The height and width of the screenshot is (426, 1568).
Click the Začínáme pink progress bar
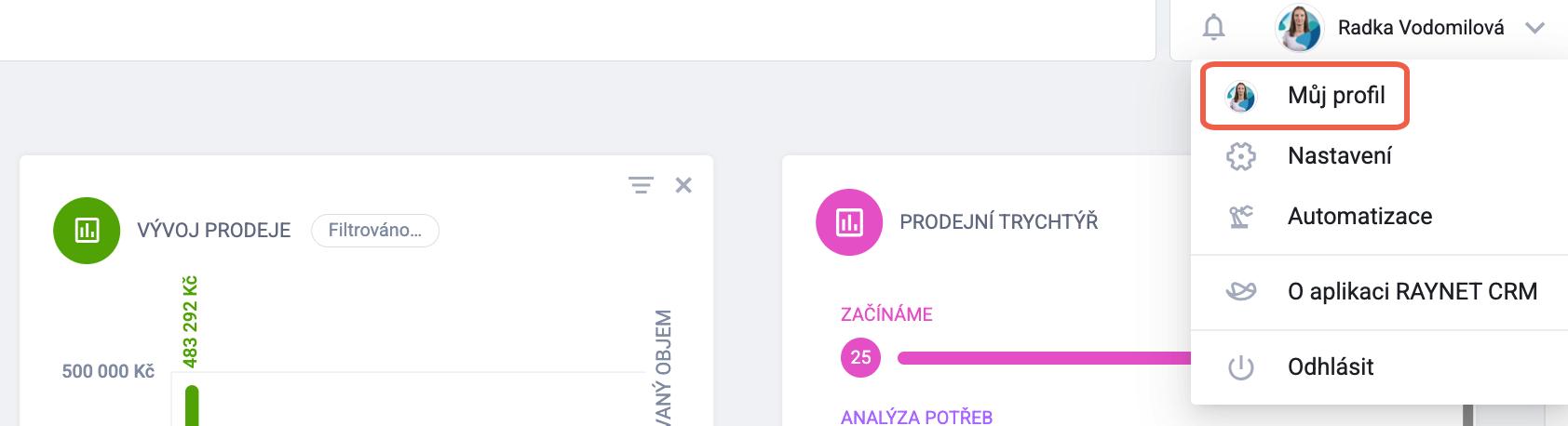[1043, 357]
